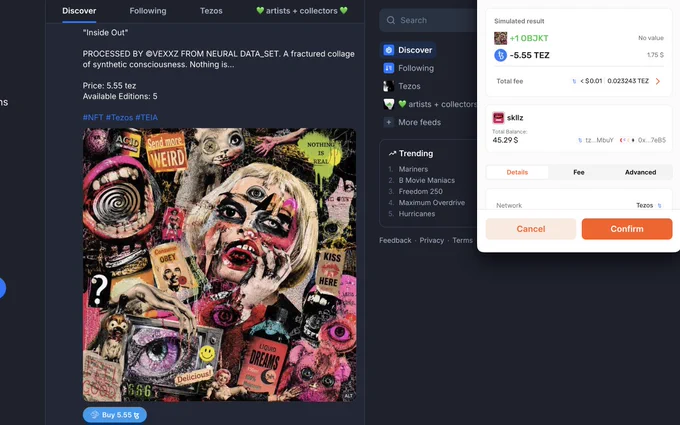
Task: Click the Buy 5.55 tez button
Action: (x=115, y=415)
